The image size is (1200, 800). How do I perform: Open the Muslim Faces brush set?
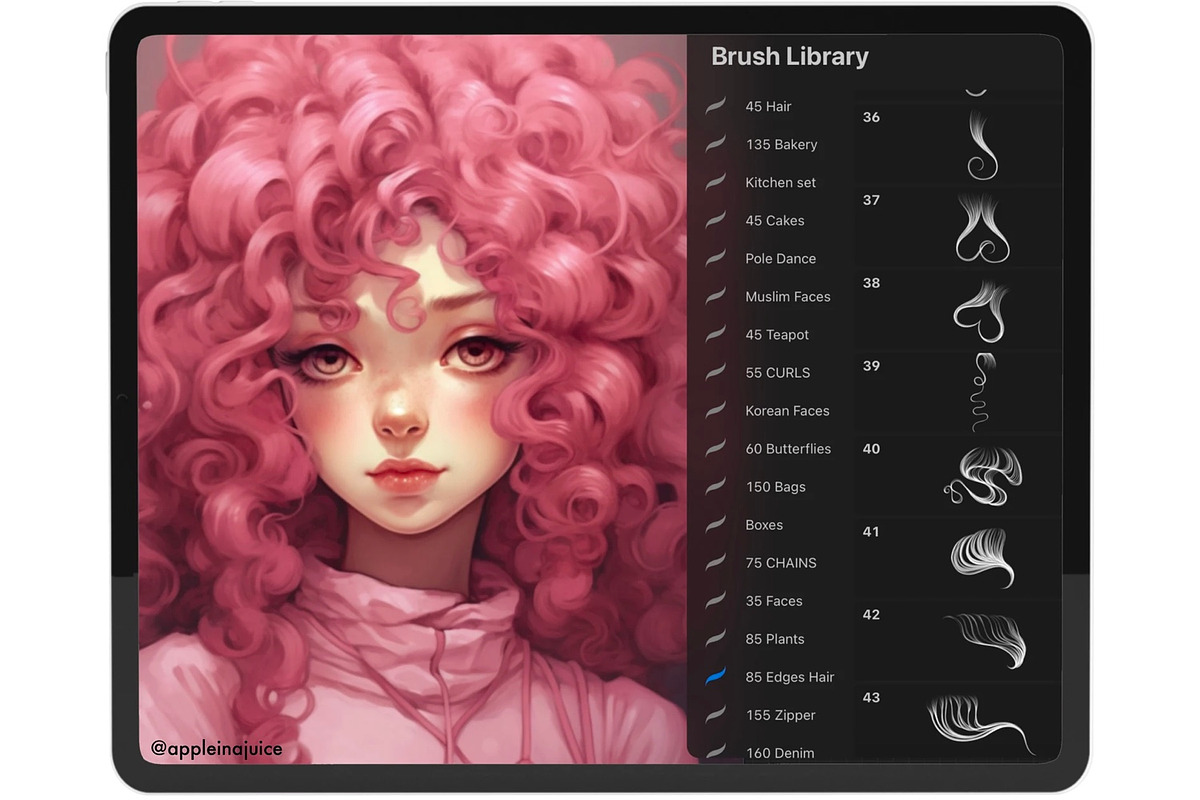click(x=787, y=297)
